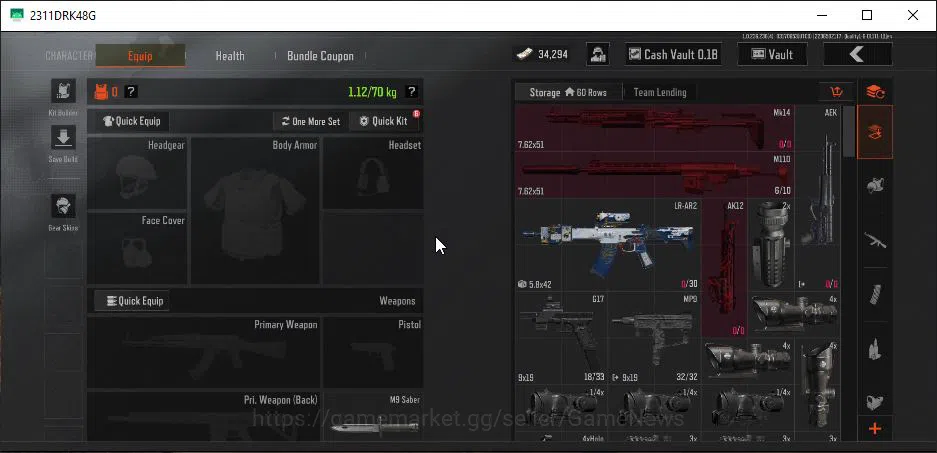937x453 pixels.
Task: Click the orange armor vest icon
Action: click(x=101, y=91)
